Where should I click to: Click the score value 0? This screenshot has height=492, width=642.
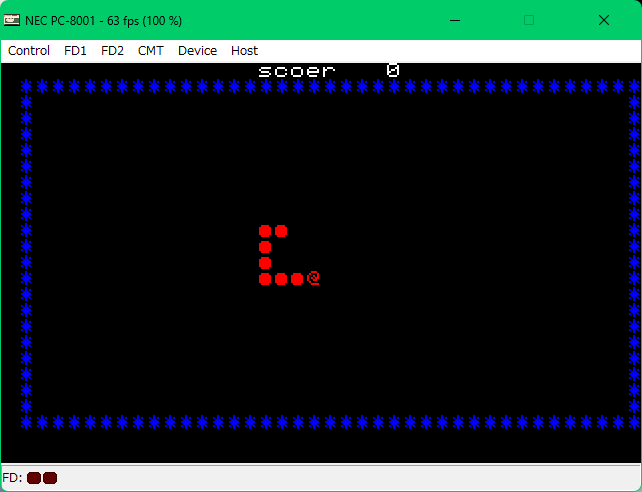click(393, 71)
